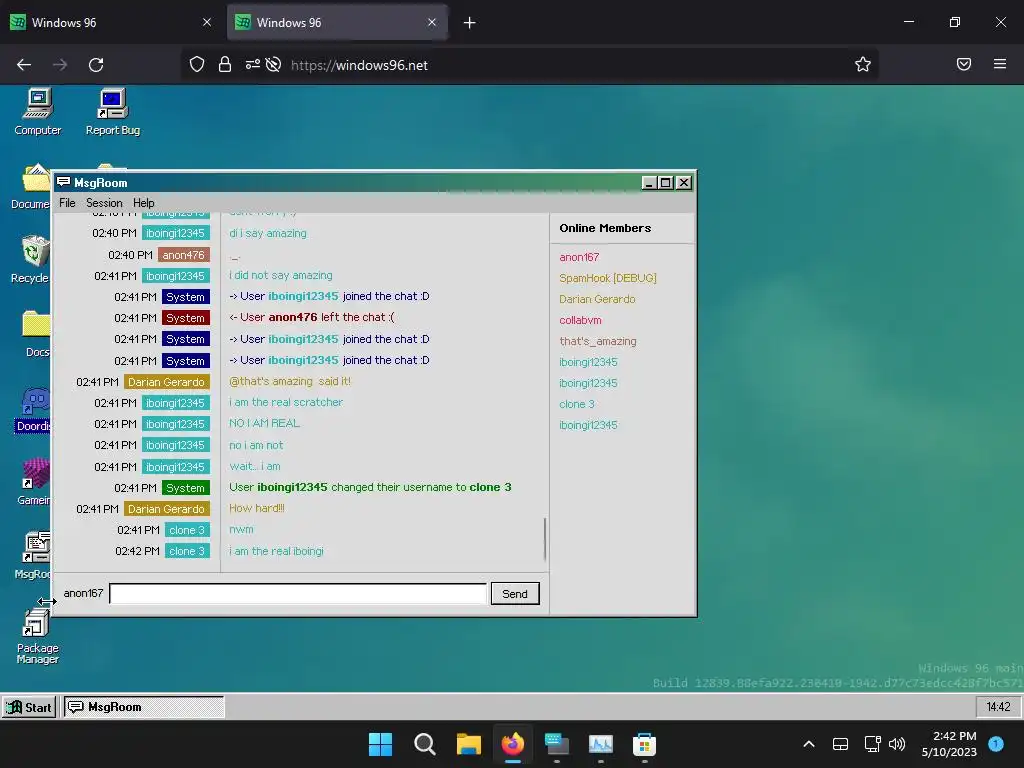Reload the current page

96,65
